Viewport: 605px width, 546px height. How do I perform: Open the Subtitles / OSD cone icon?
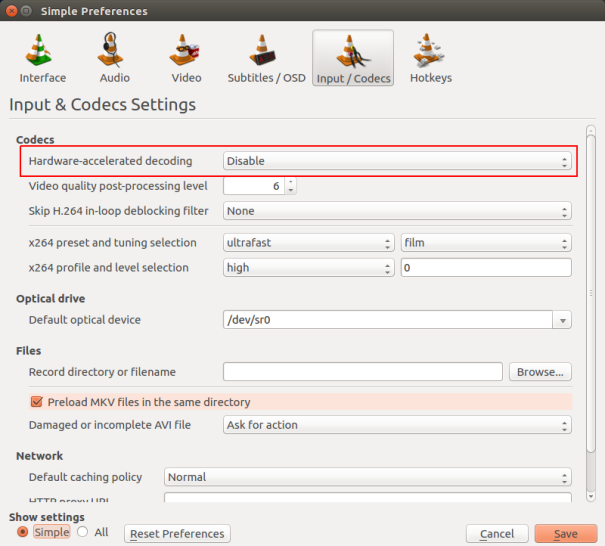point(262,49)
